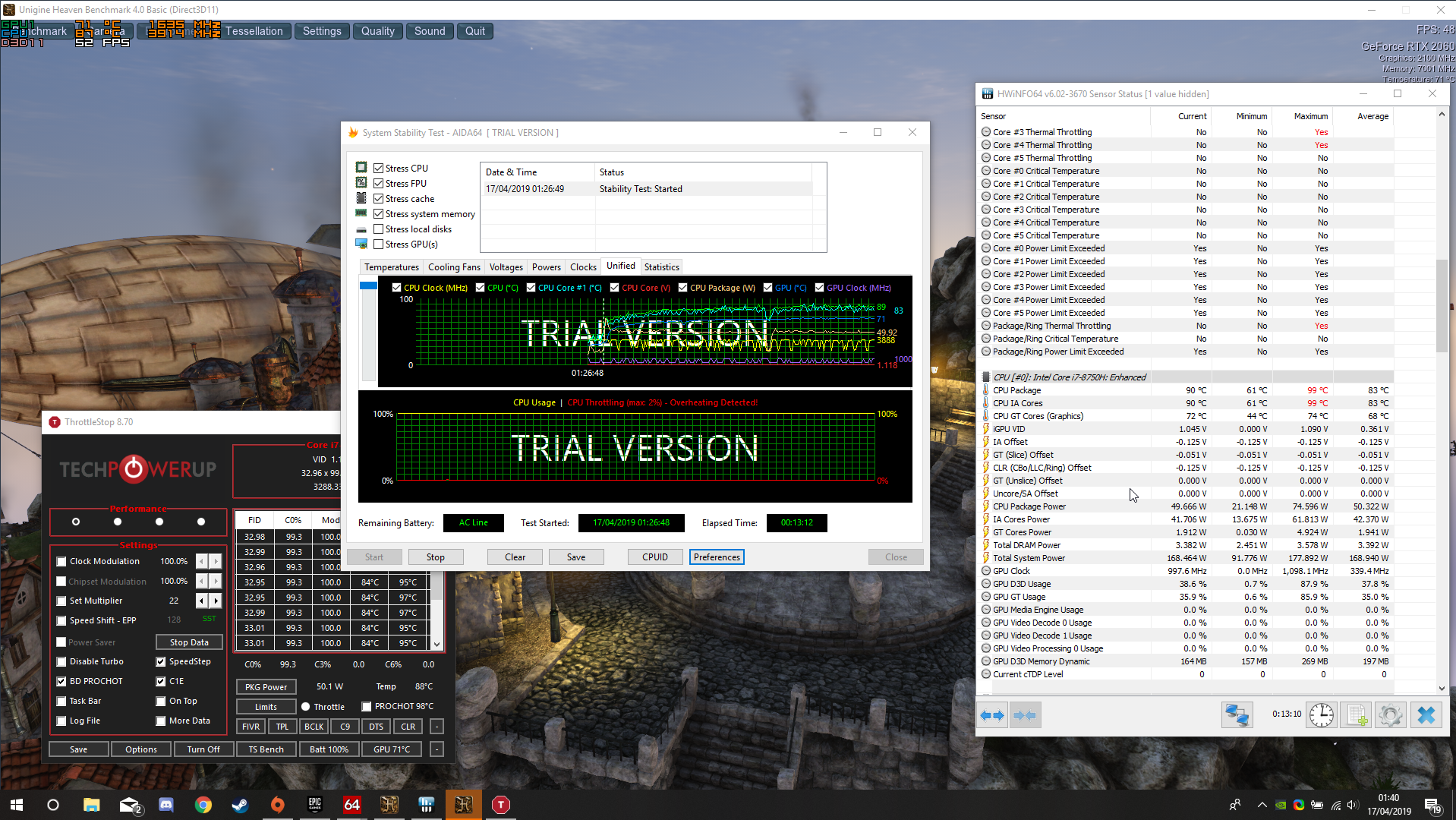Uncheck Stress FPU option
The width and height of the screenshot is (1456, 820).
[x=378, y=183]
